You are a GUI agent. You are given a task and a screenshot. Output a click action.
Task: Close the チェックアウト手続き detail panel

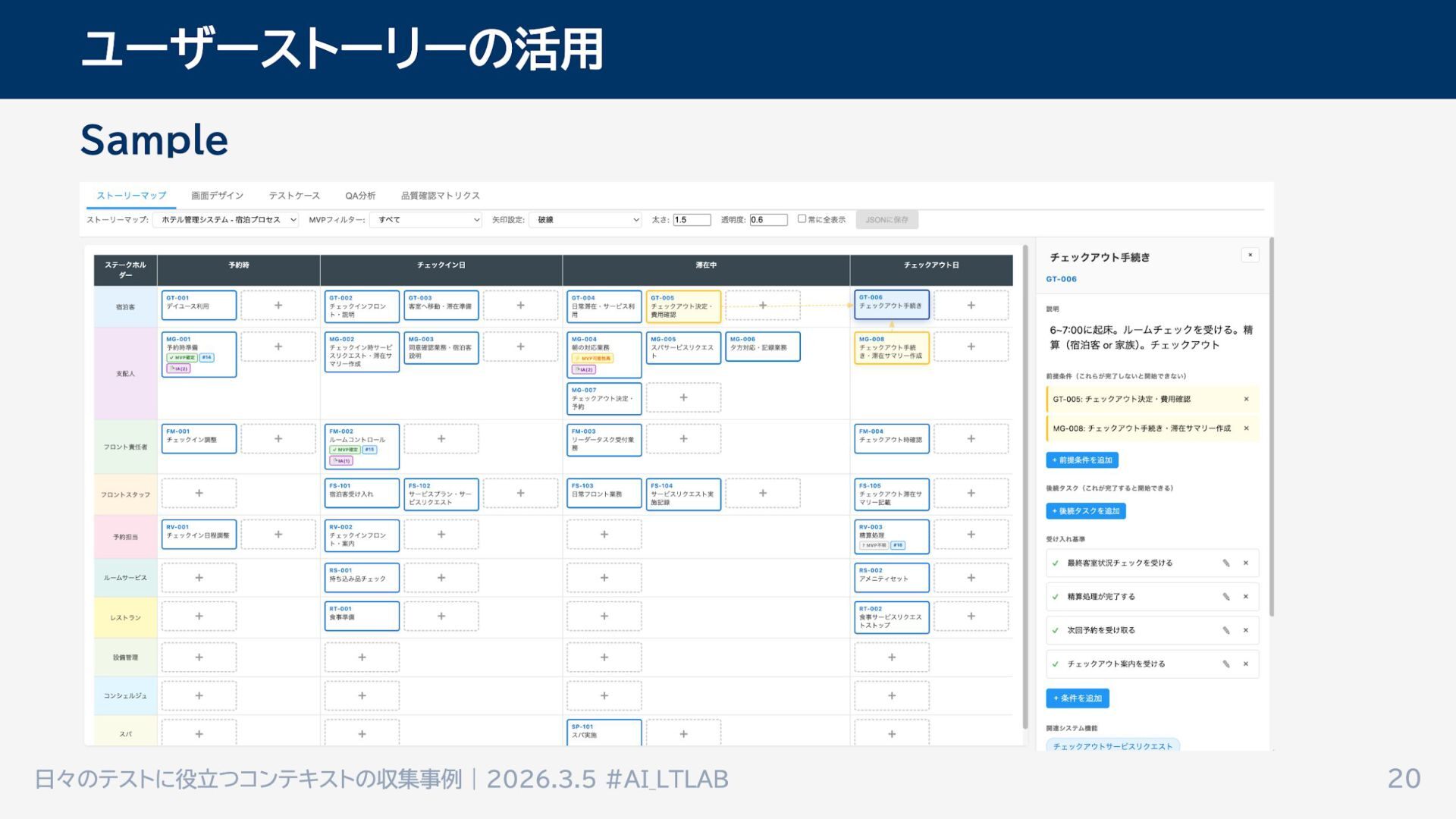tap(1250, 255)
